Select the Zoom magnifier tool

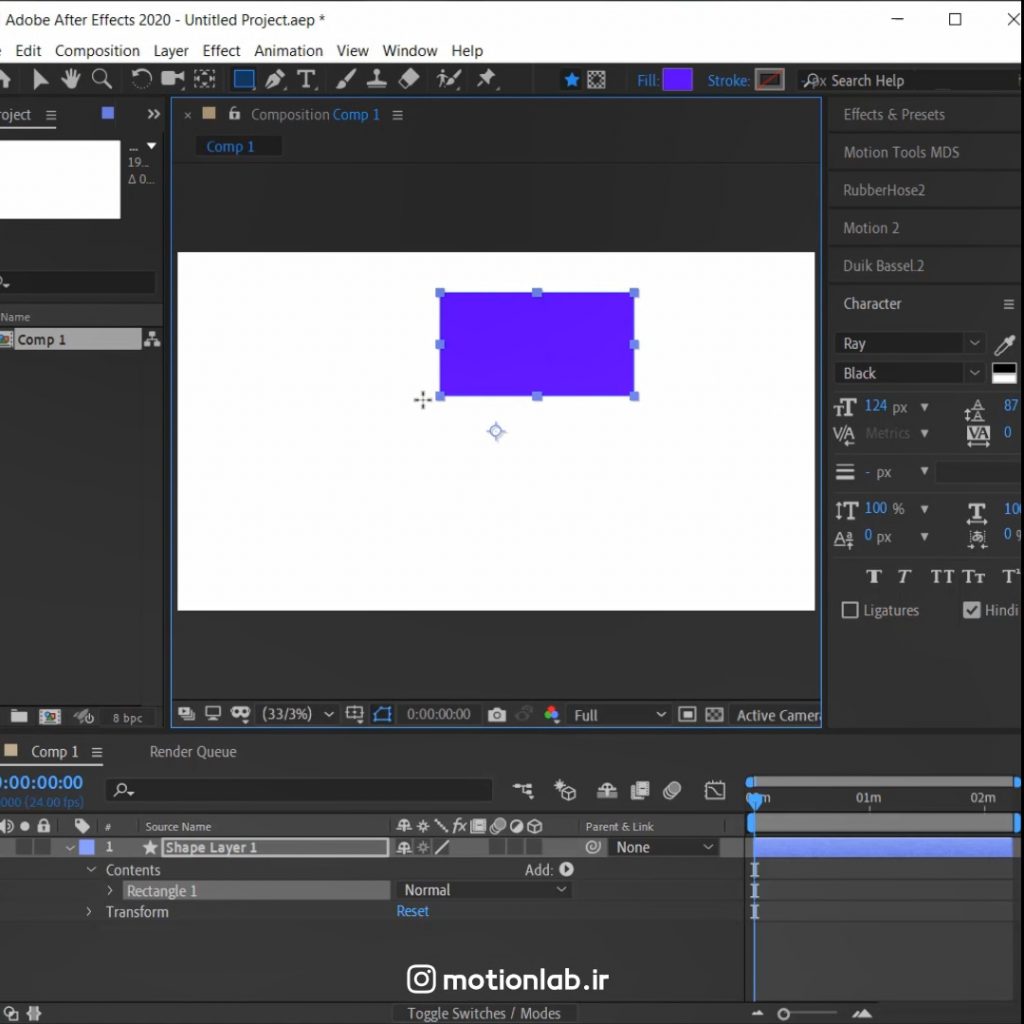click(x=102, y=80)
